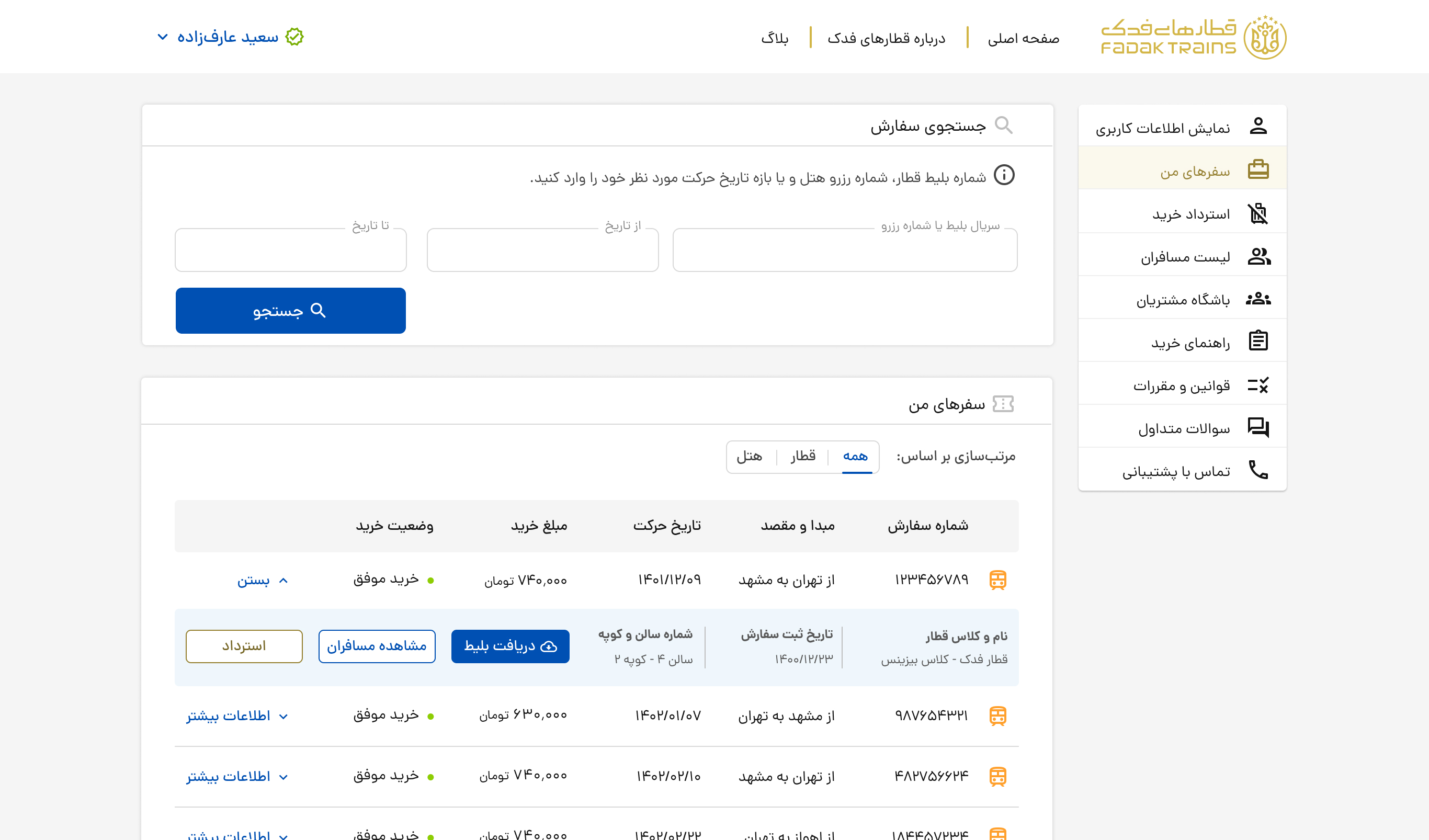This screenshot has height=840, width=1429.
Task: Click the passengers list icon in sidebar
Action: coord(1258,256)
